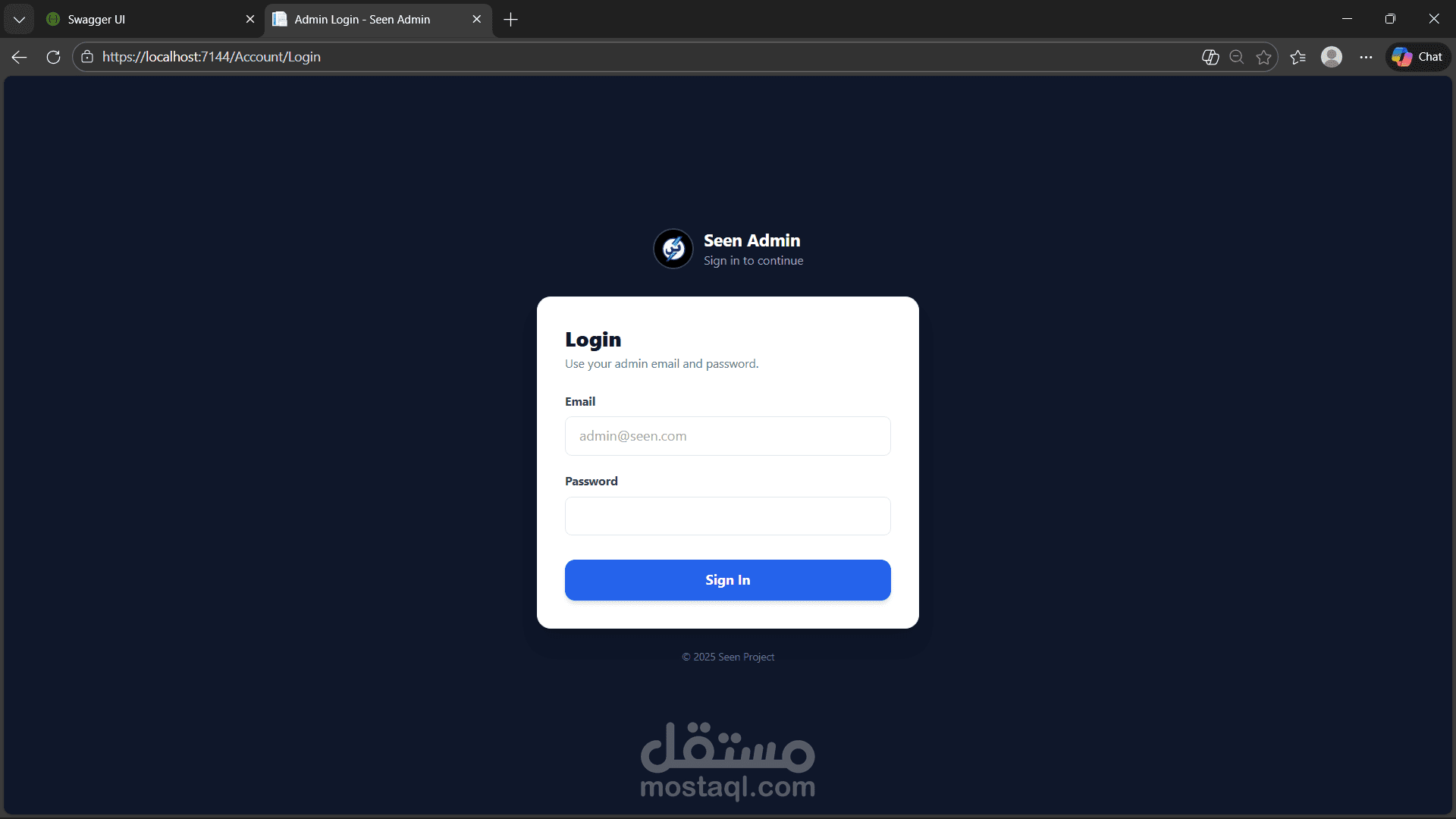Image resolution: width=1456 pixels, height=819 pixels.
Task: Close the Swagger UI tab
Action: 250,20
